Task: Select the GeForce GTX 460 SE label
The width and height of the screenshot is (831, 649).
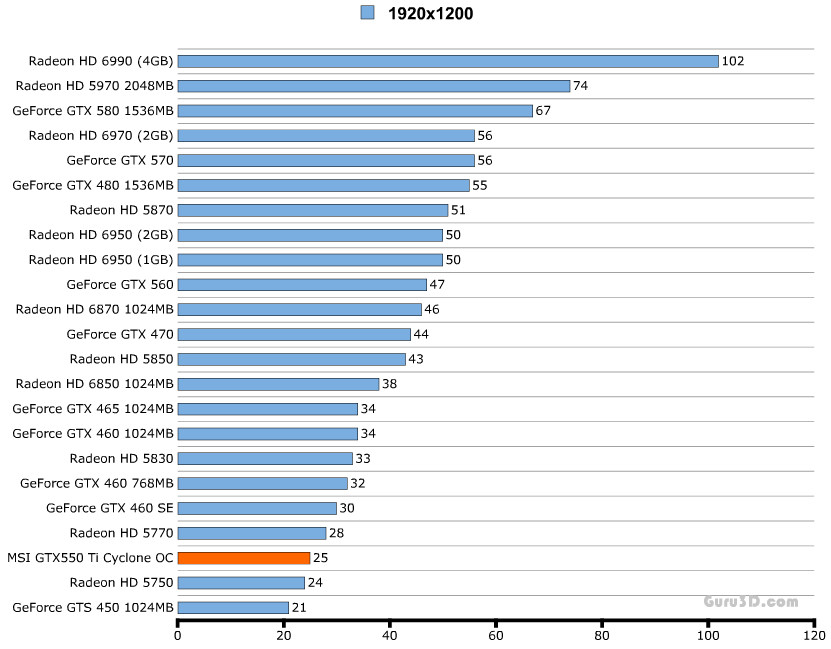Action: point(110,508)
